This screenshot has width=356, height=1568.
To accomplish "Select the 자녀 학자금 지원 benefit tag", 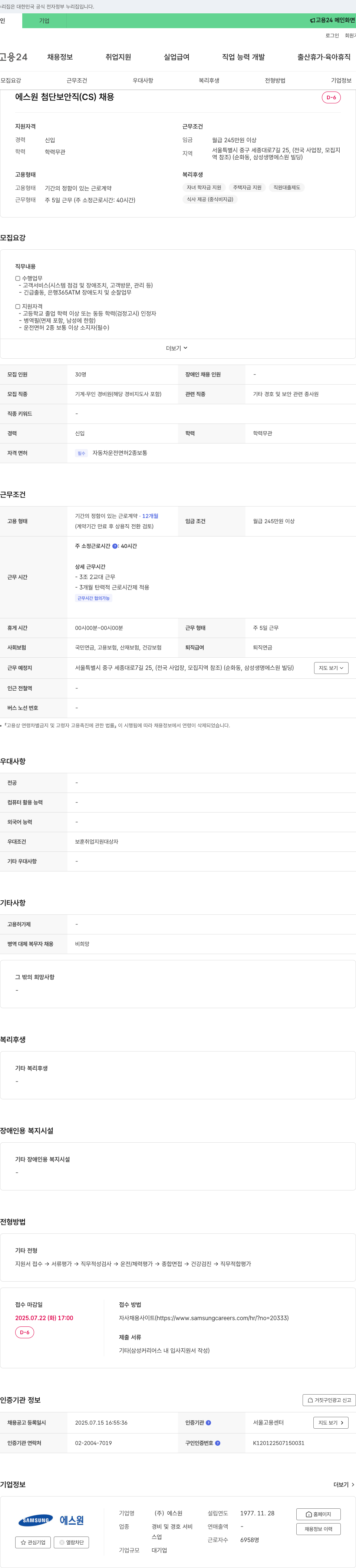I will 204,187.
